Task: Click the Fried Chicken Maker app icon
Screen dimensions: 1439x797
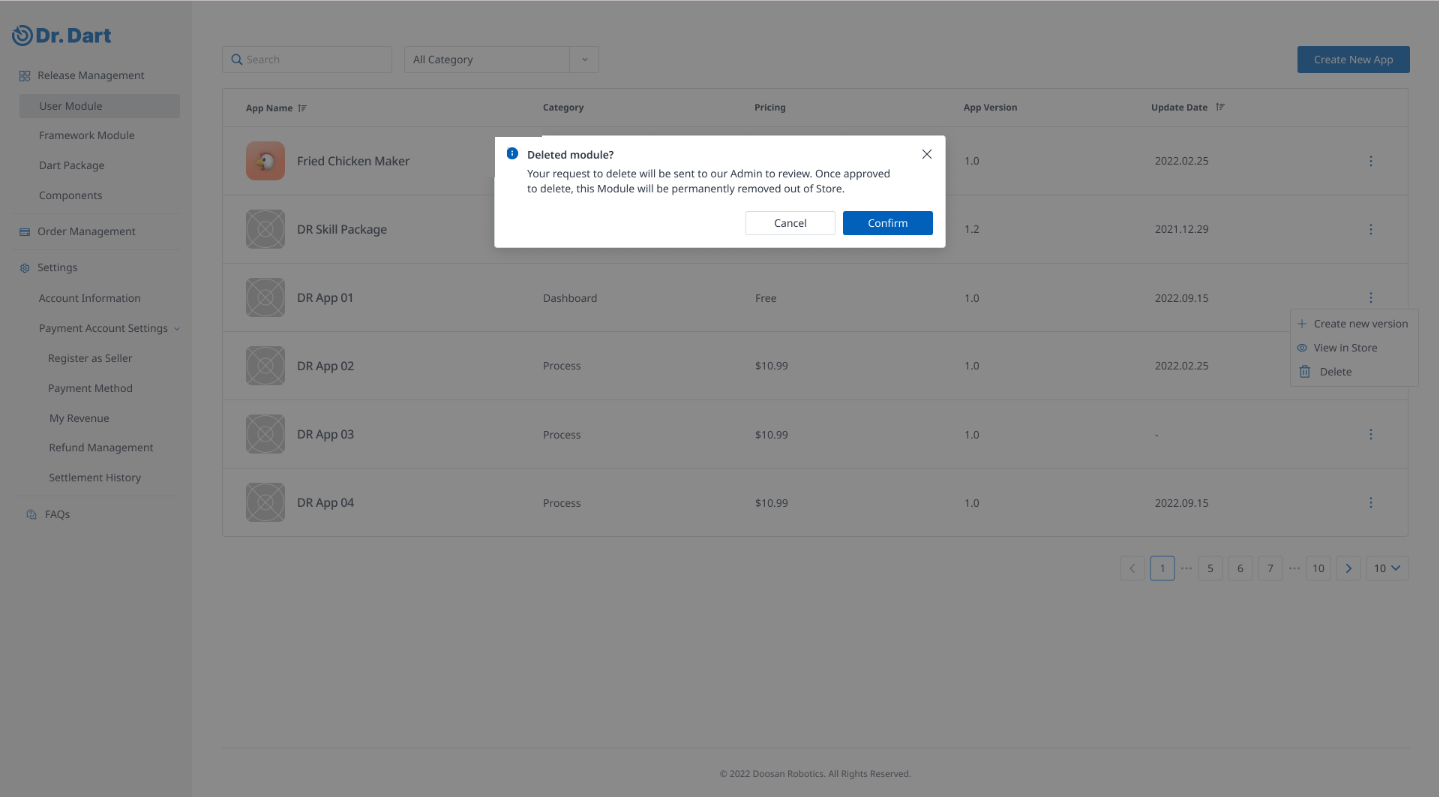Action: 265,161
